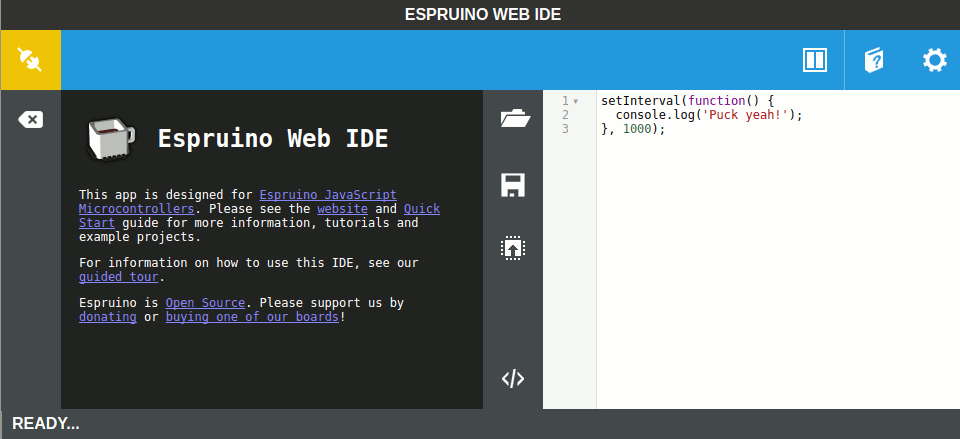Send code to Espruino upload icon
Image resolution: width=960 pixels, height=439 pixels.
click(x=513, y=249)
